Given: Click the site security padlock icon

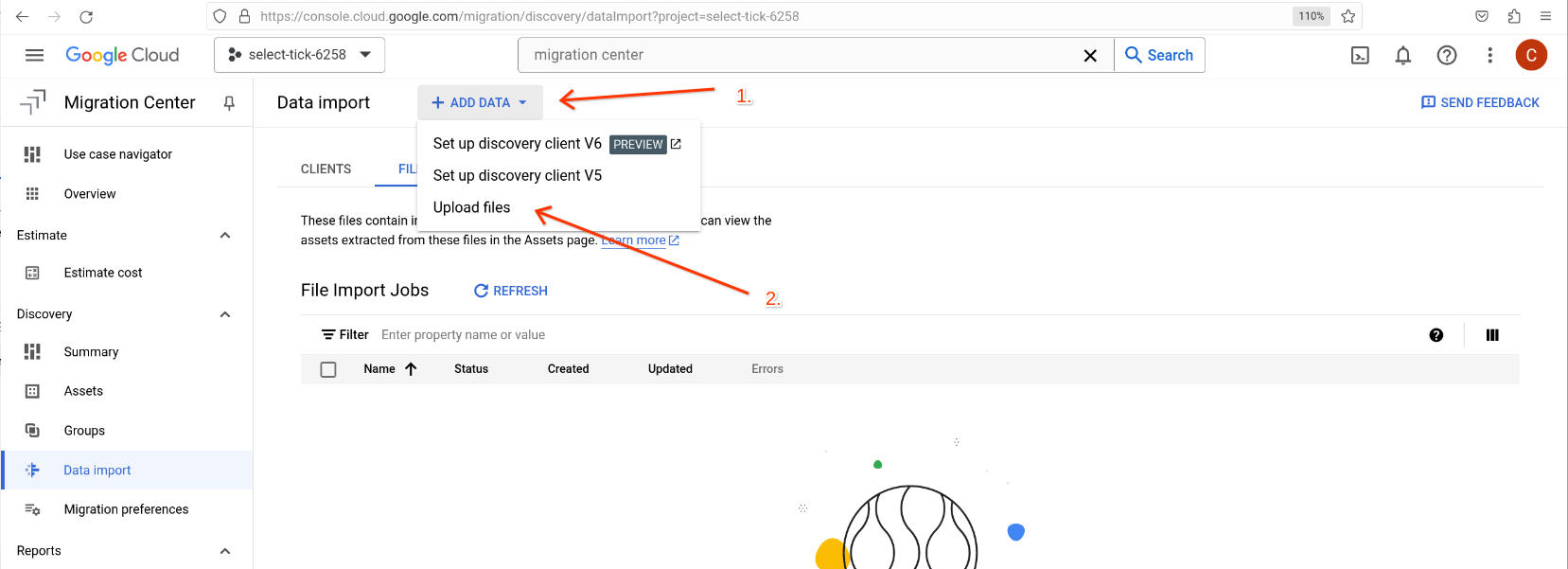Looking at the screenshot, I should [x=244, y=16].
